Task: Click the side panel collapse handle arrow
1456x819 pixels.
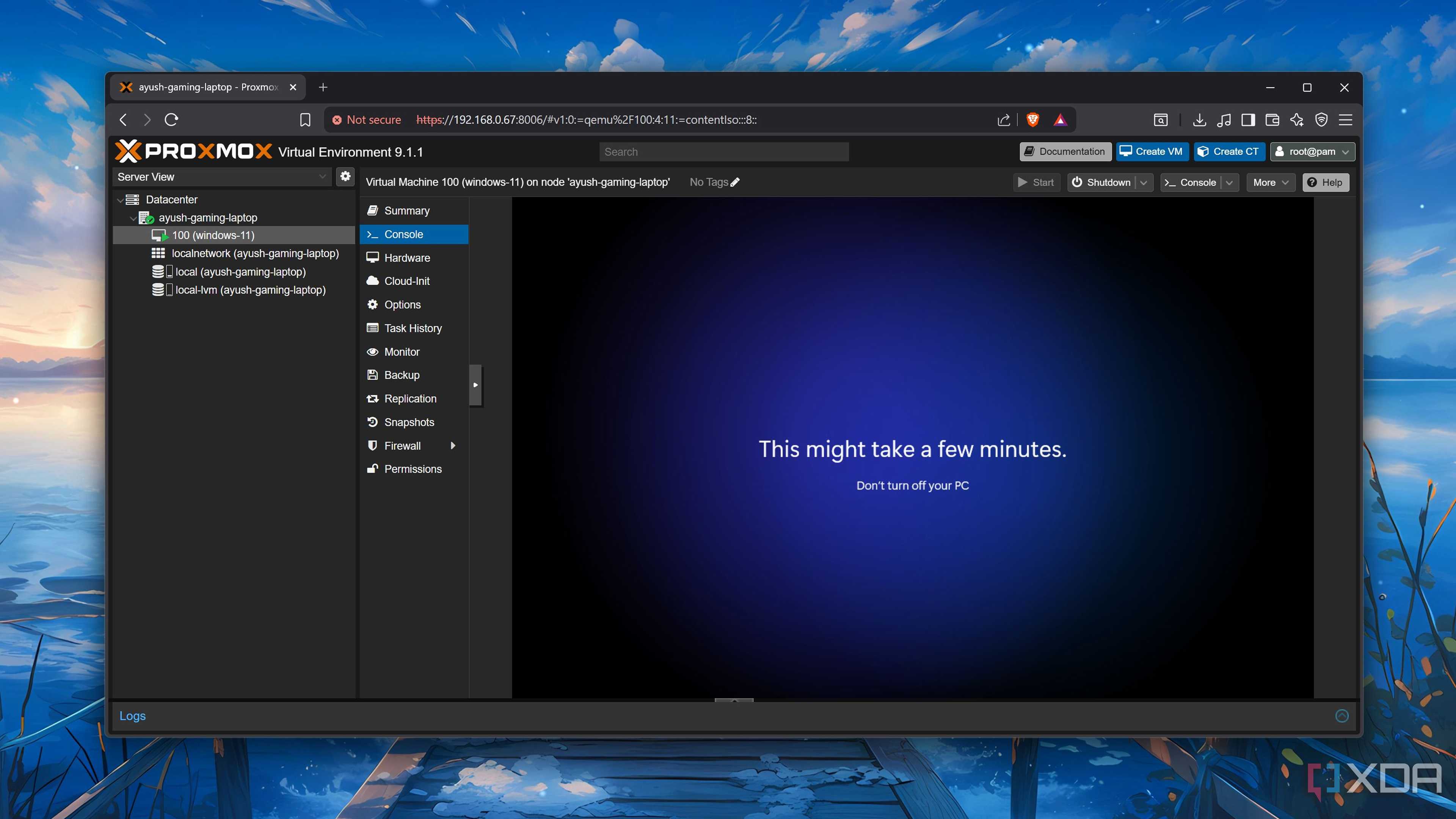Action: tap(475, 385)
